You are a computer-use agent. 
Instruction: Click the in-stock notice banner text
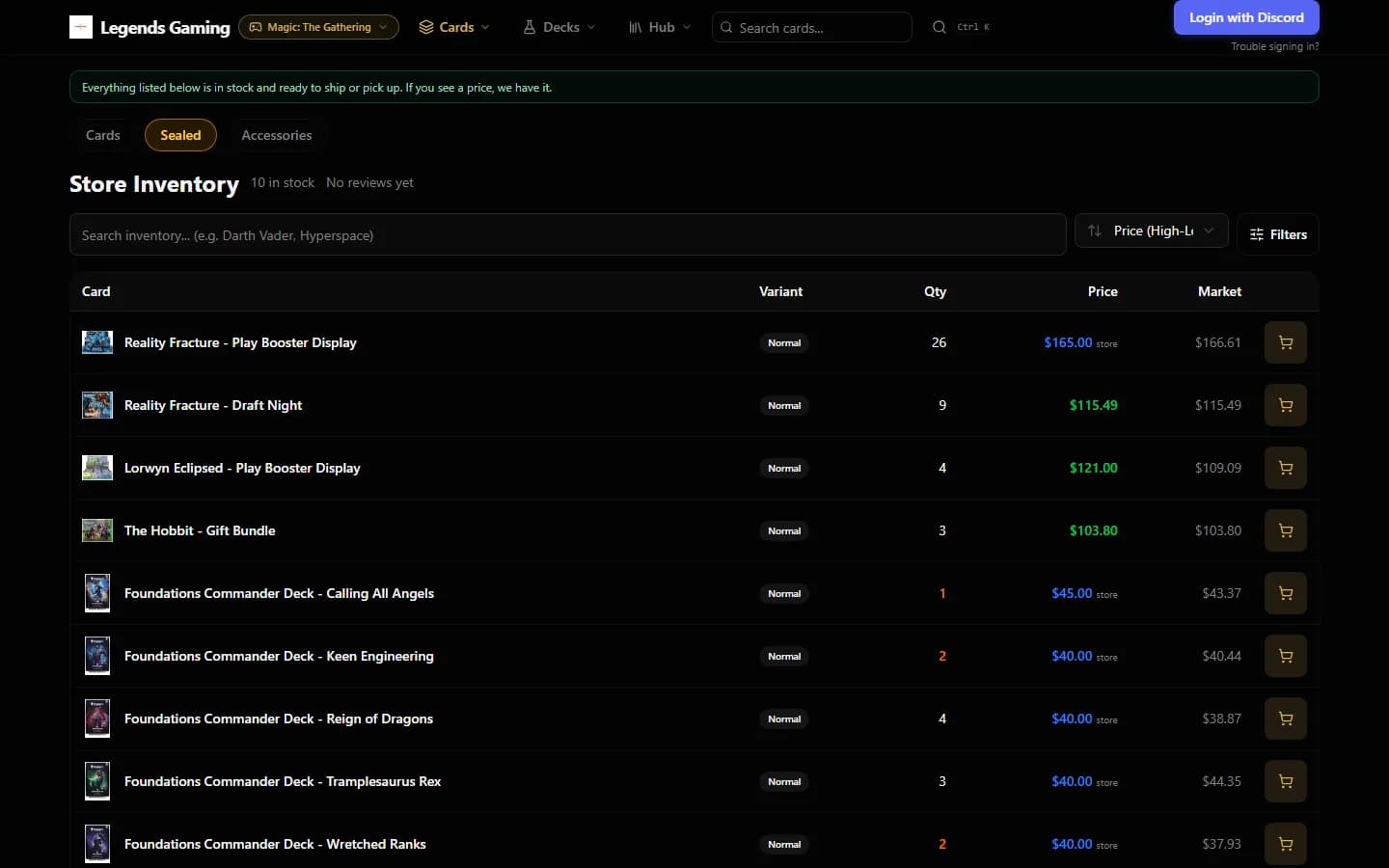tap(317, 87)
